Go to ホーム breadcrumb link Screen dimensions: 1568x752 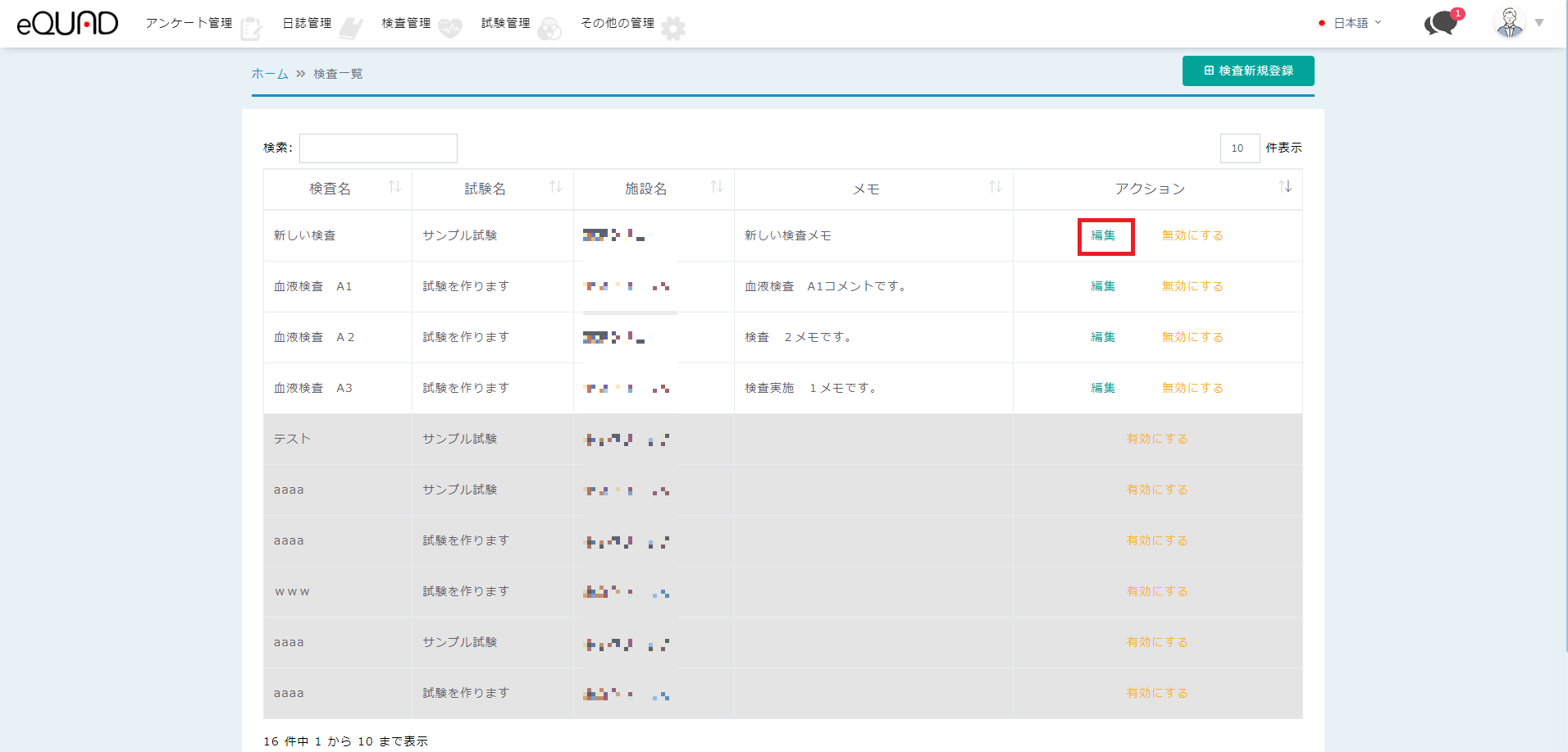click(x=269, y=74)
